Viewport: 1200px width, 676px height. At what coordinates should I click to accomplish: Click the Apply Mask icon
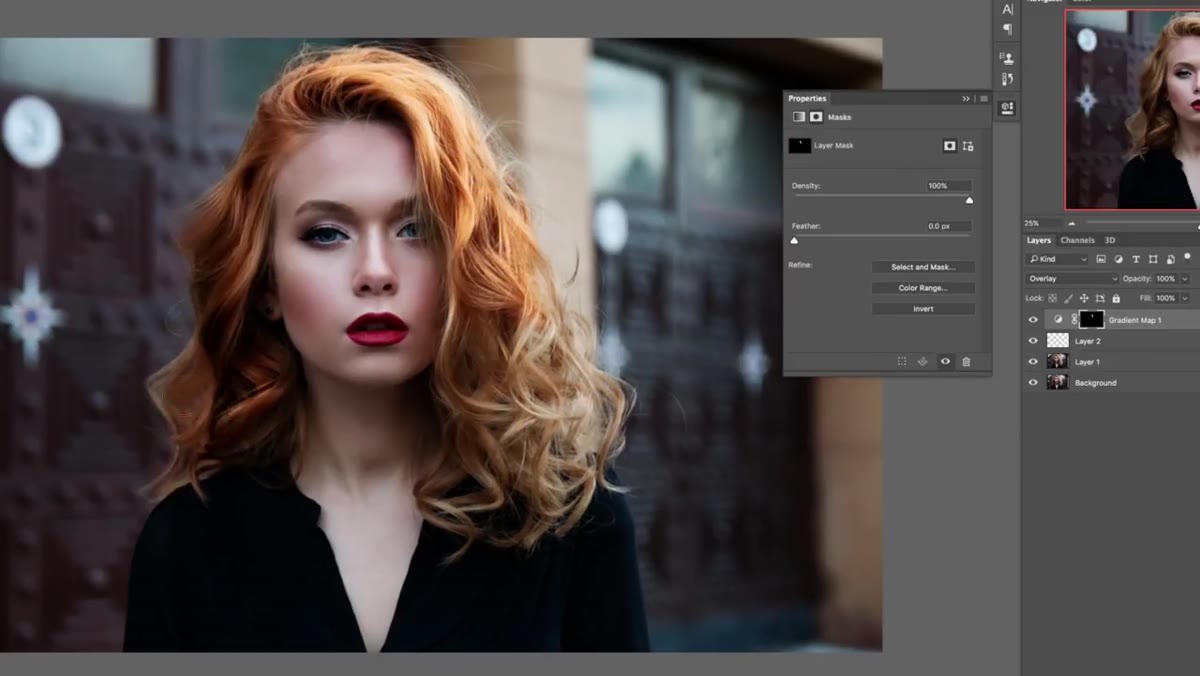pos(923,361)
